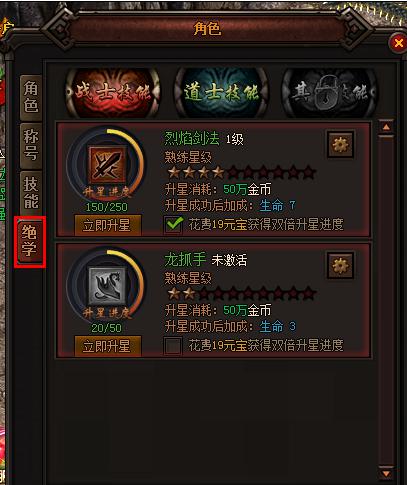
Task: Switch to the 角色 side tab
Action: tap(31, 97)
